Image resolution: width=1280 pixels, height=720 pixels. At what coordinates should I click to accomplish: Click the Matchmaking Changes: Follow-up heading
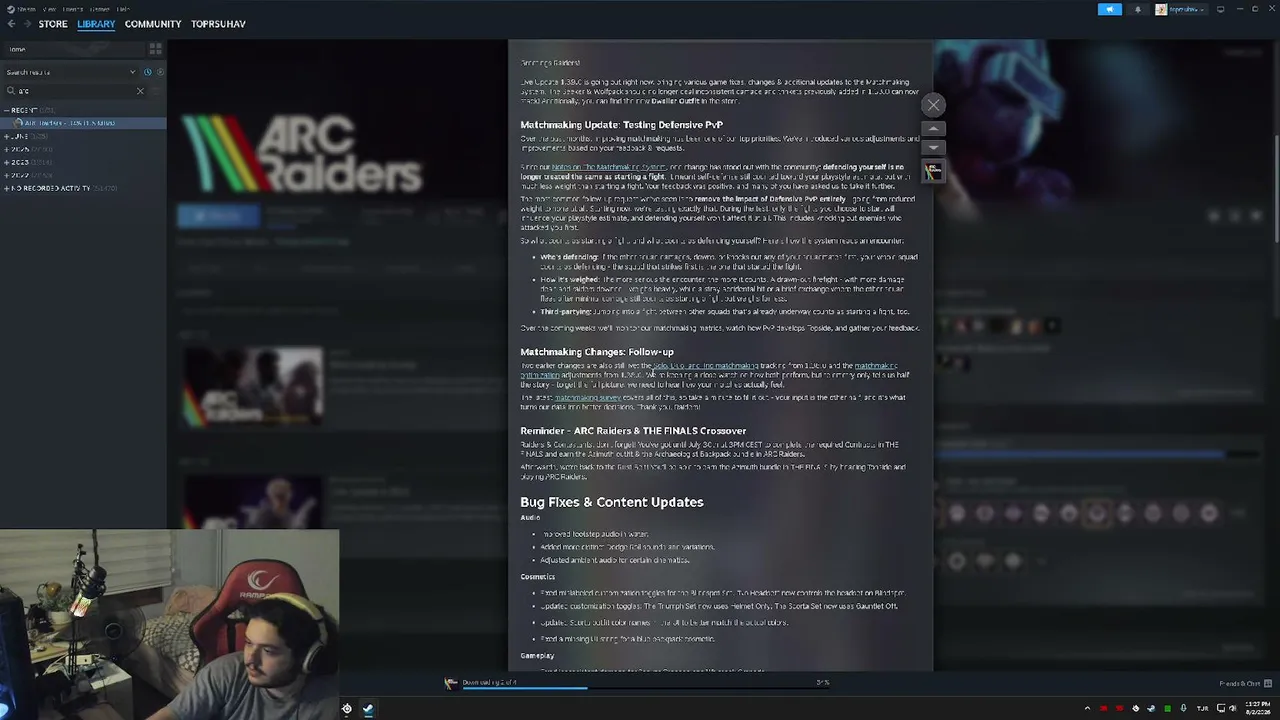[x=597, y=352]
